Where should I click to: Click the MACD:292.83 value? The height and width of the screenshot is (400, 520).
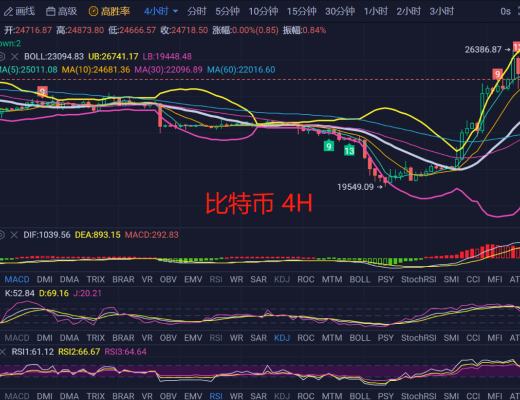point(152,235)
